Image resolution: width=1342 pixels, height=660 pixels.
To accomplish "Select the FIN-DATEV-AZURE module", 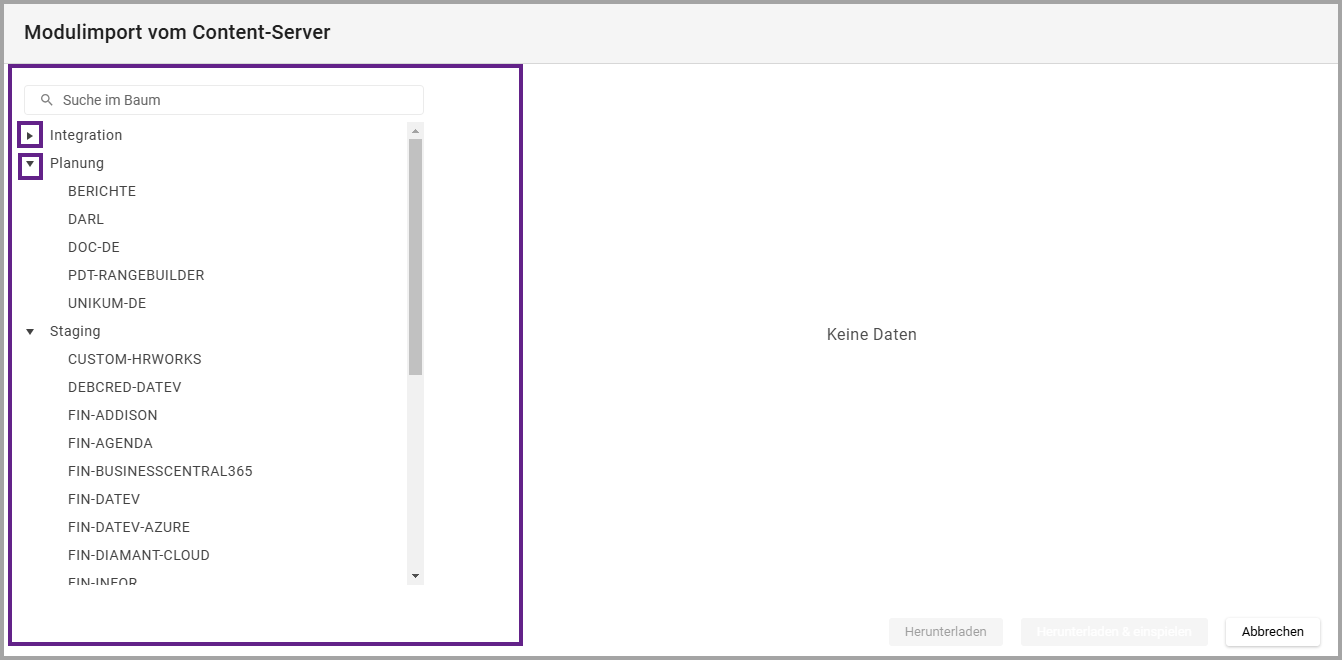I will click(x=129, y=527).
